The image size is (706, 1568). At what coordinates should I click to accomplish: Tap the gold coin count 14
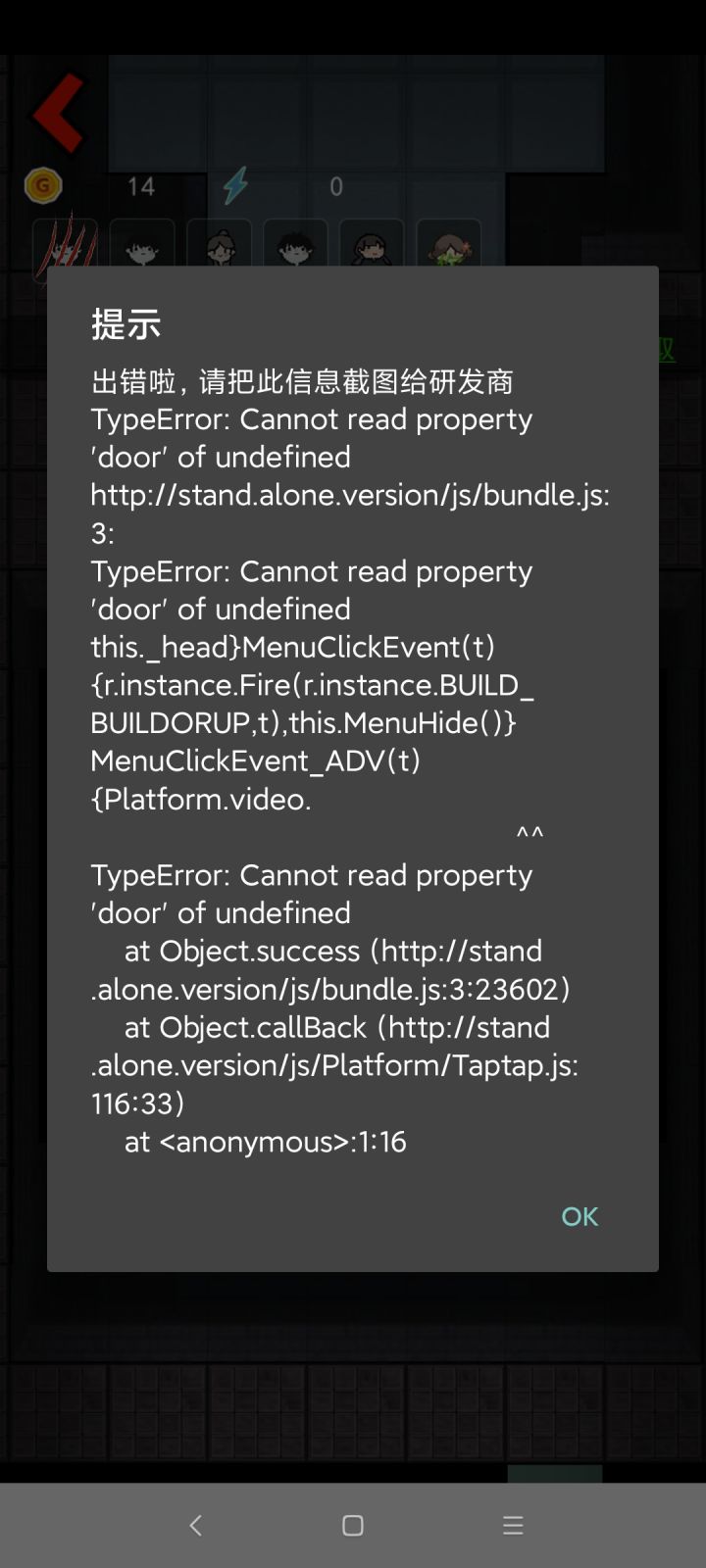click(x=141, y=186)
